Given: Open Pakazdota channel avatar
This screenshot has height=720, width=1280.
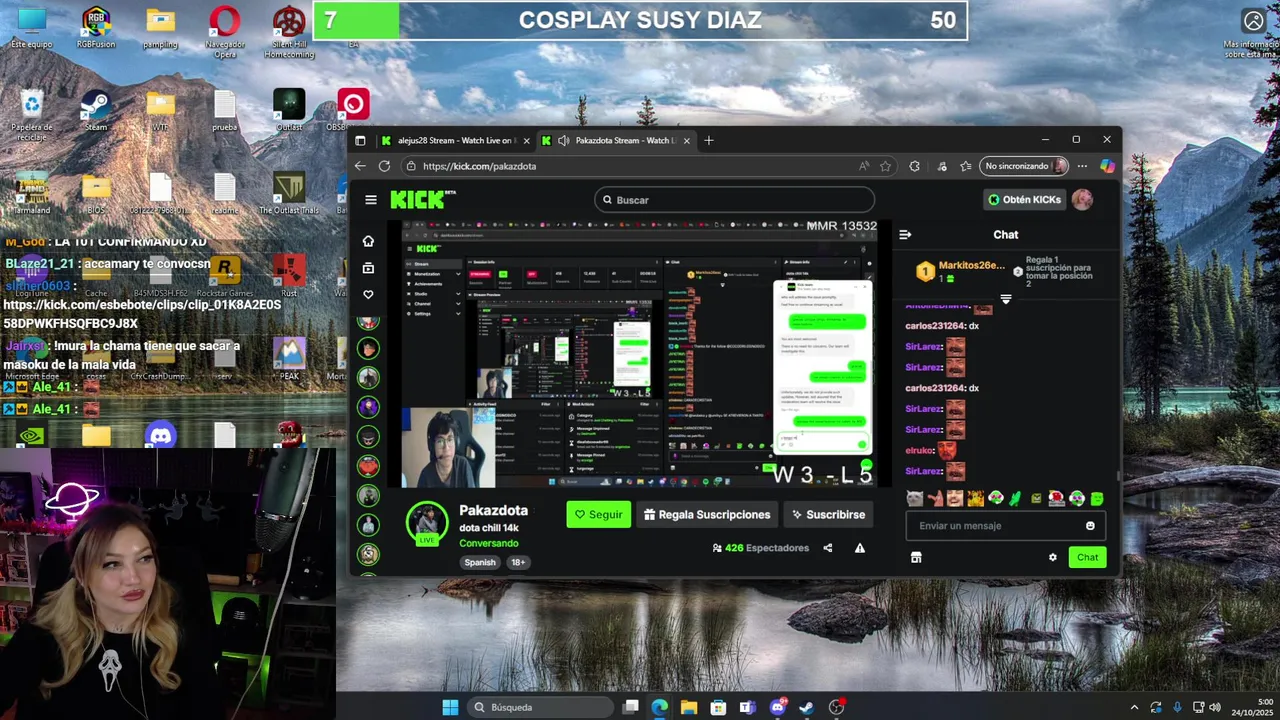Looking at the screenshot, I should coord(427,522).
